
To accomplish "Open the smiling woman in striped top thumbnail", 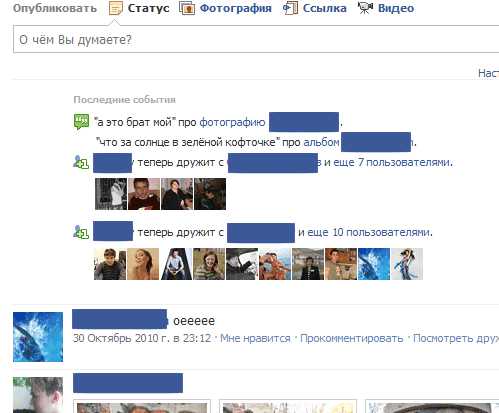I will click(209, 264).
